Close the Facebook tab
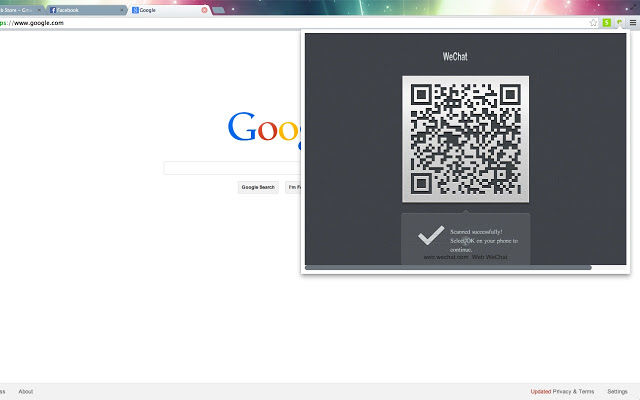 122,10
